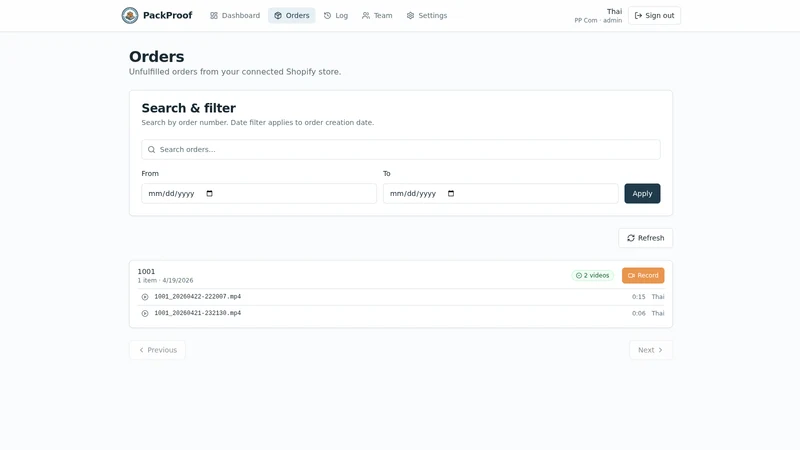Viewport: 800px width, 450px height.
Task: Click the To date field
Action: 501,193
